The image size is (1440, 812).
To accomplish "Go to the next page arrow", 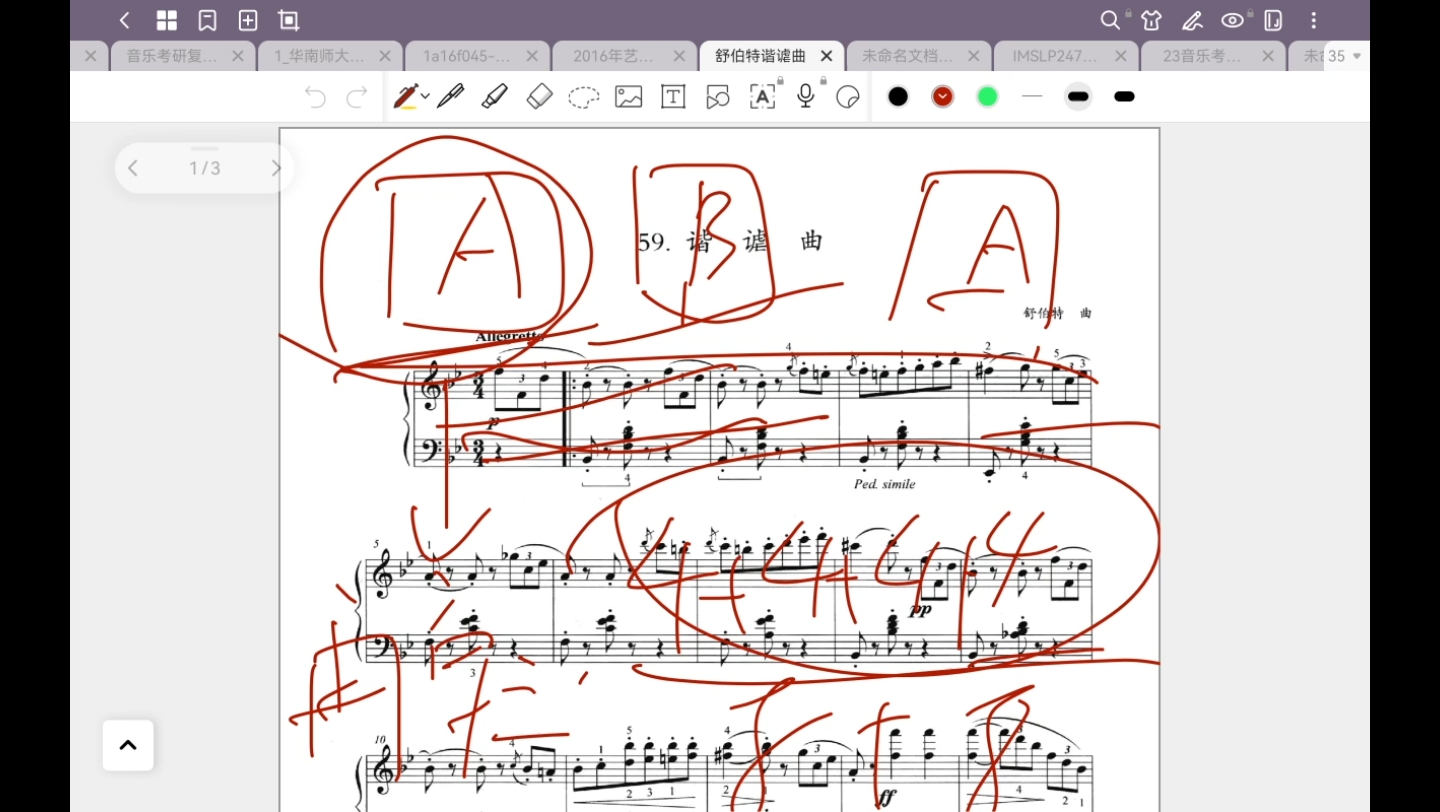I will pos(277,168).
